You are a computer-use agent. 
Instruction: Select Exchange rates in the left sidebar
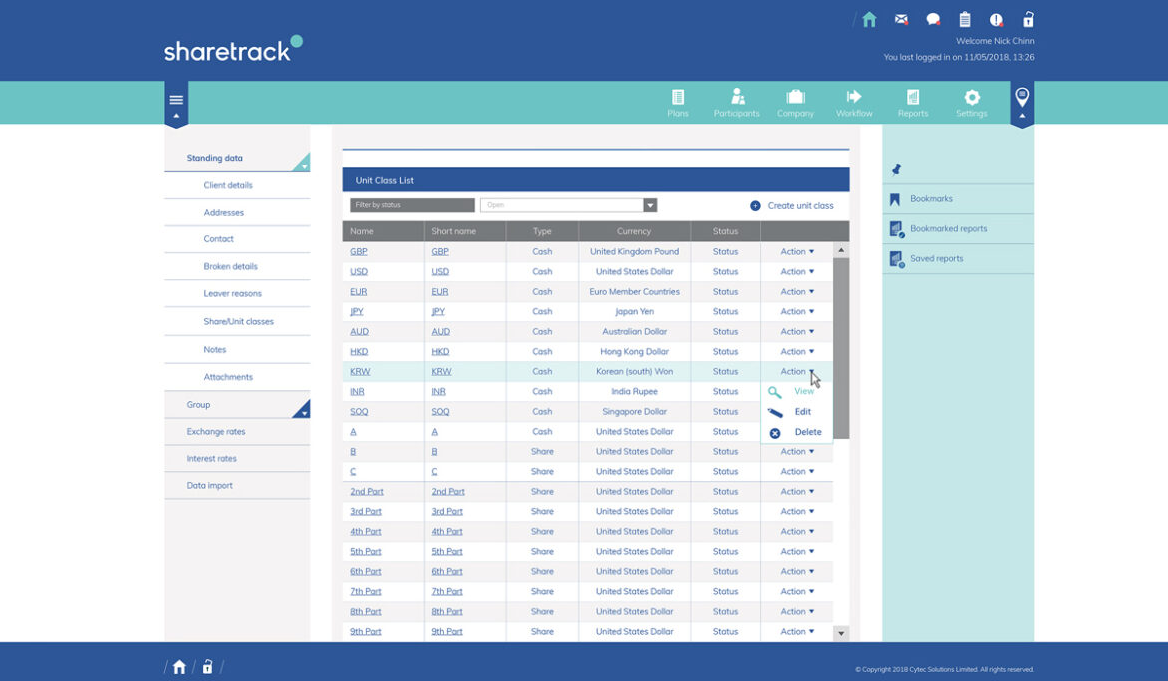coord(216,431)
